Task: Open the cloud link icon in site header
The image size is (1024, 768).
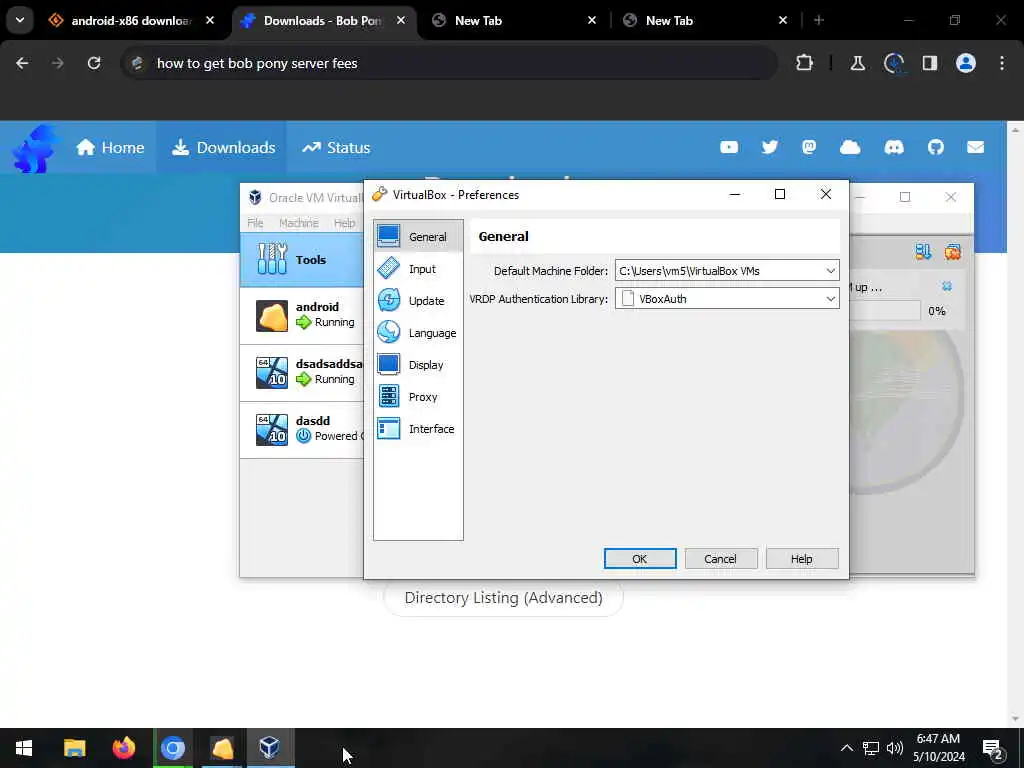Action: pyautogui.click(x=850, y=148)
